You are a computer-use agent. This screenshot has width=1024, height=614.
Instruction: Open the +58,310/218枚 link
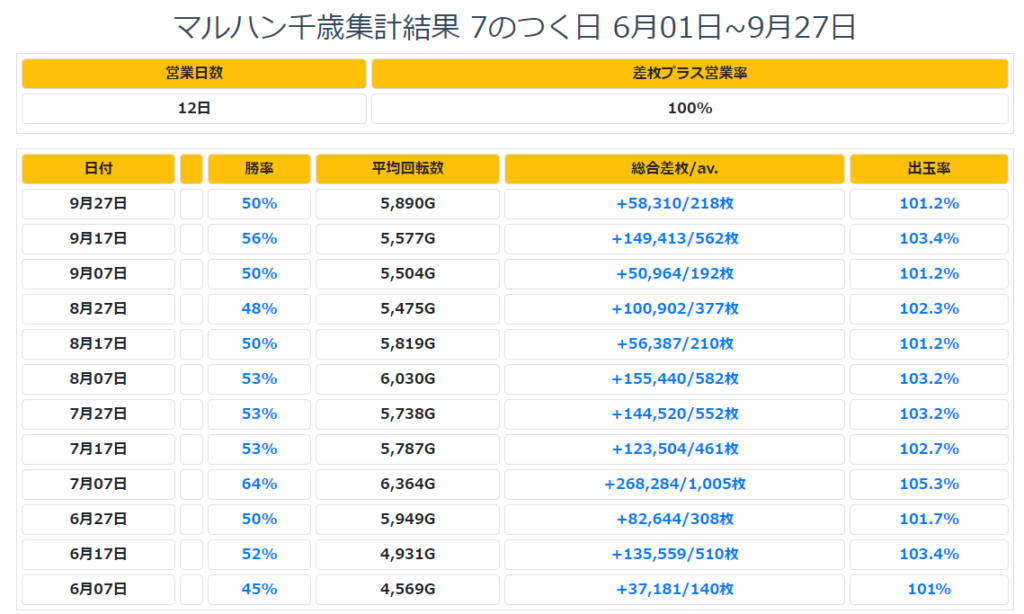(x=675, y=204)
